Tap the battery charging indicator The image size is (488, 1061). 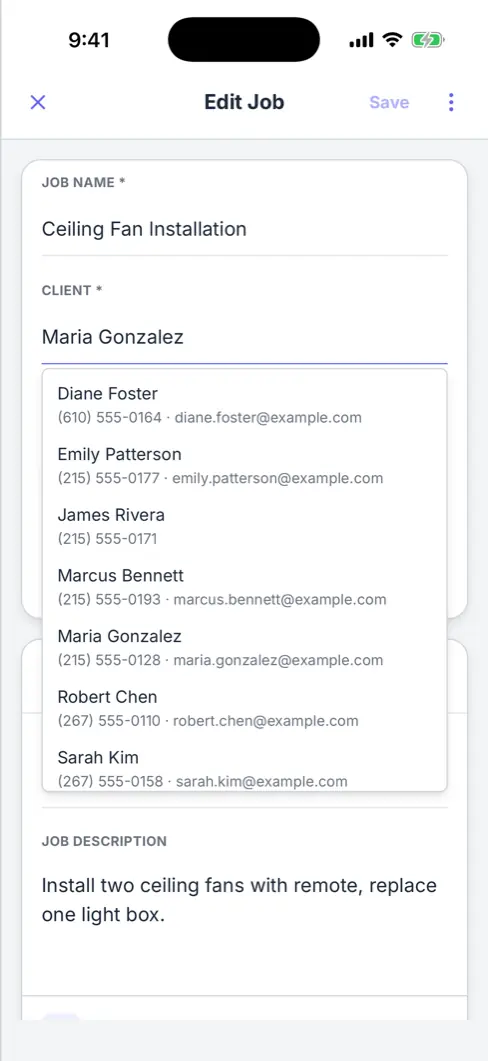pyautogui.click(x=427, y=40)
